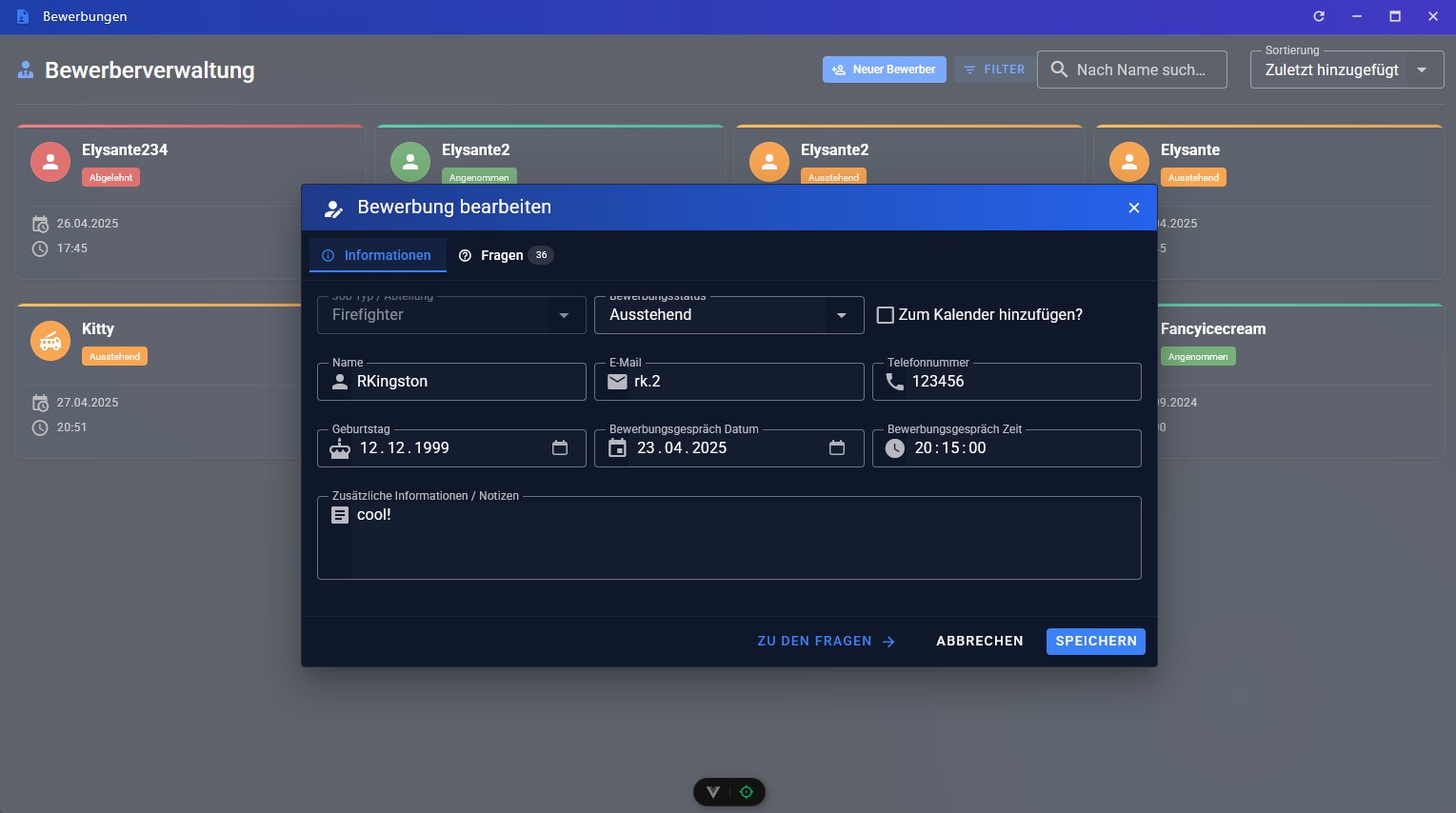Select the Informationen tab

pos(377,255)
